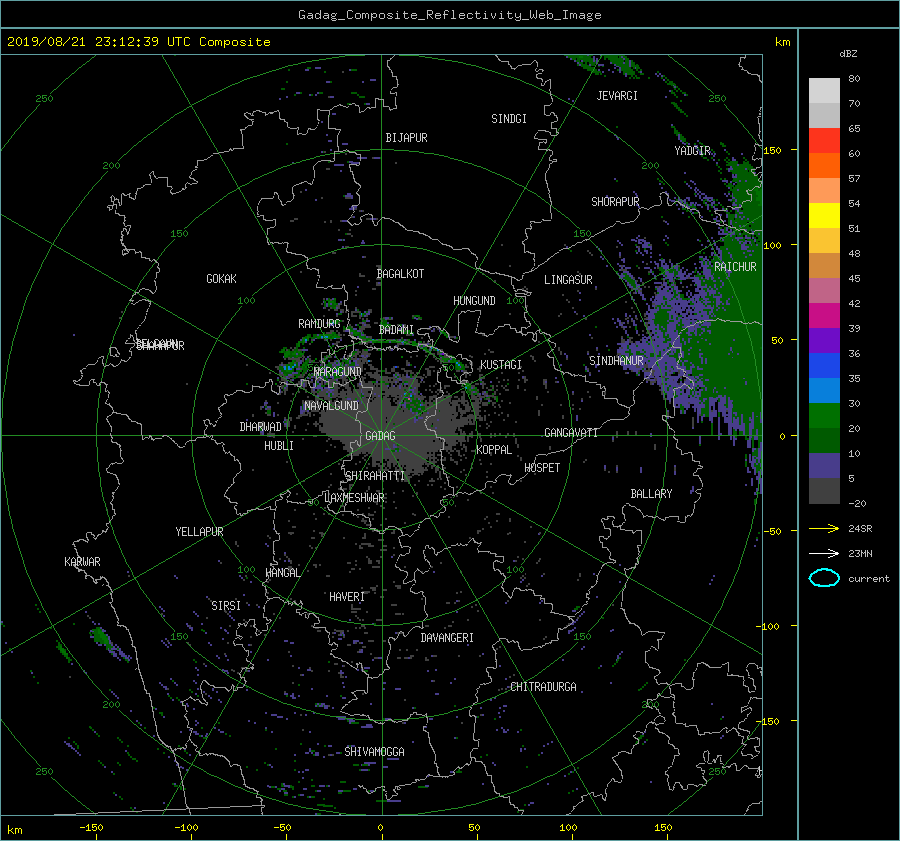This screenshot has height=841, width=900.
Task: Click the white 23MN arrow legend icon
Action: tap(824, 553)
